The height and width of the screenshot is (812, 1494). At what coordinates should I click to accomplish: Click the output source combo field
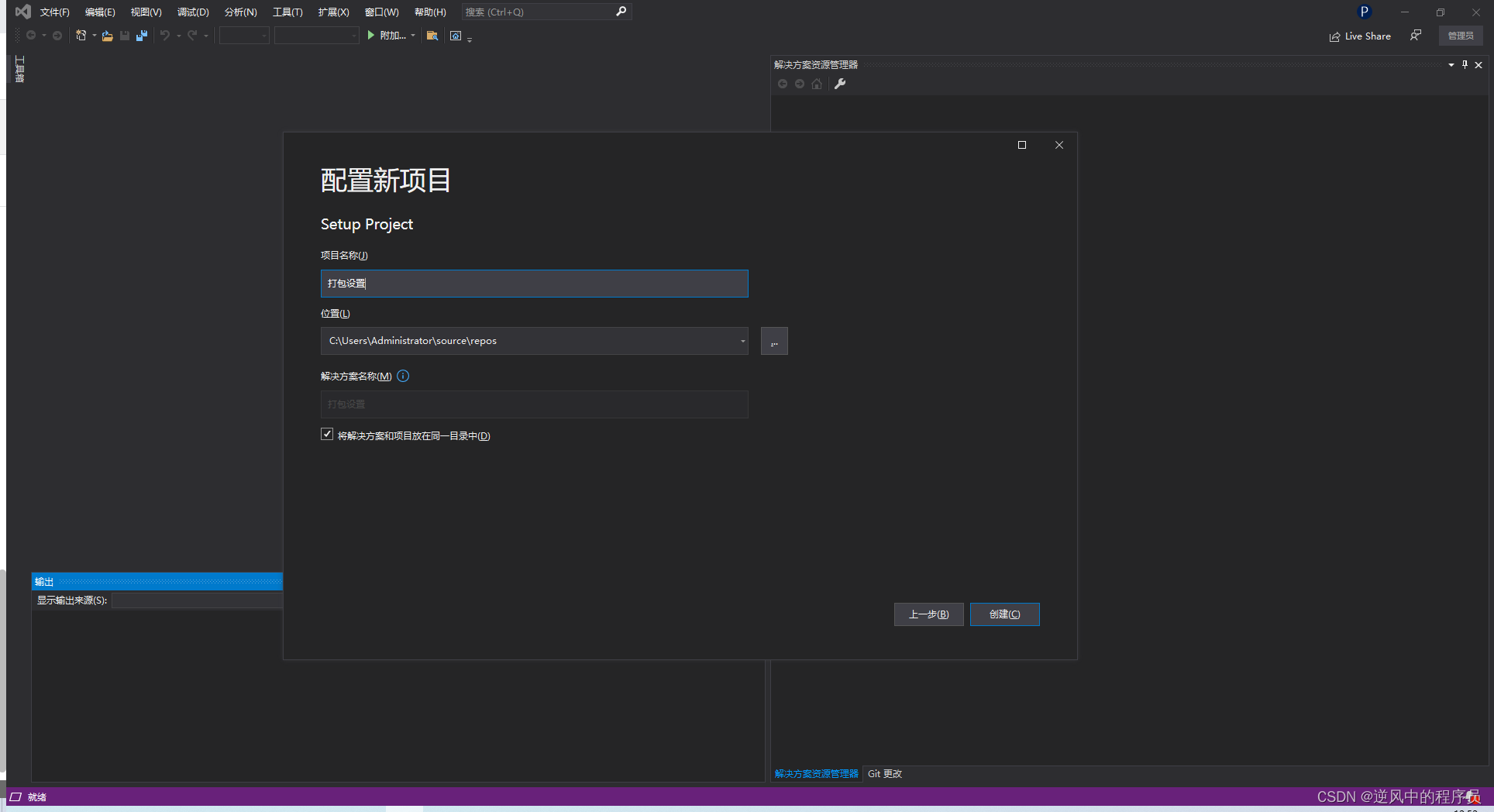[x=198, y=600]
